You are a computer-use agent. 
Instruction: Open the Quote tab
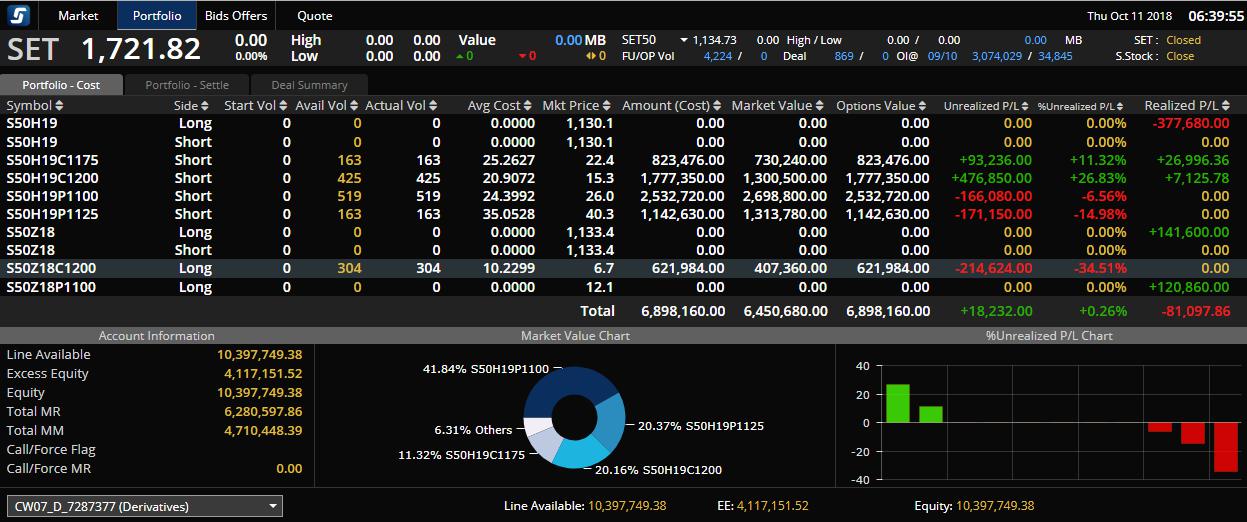pos(315,15)
